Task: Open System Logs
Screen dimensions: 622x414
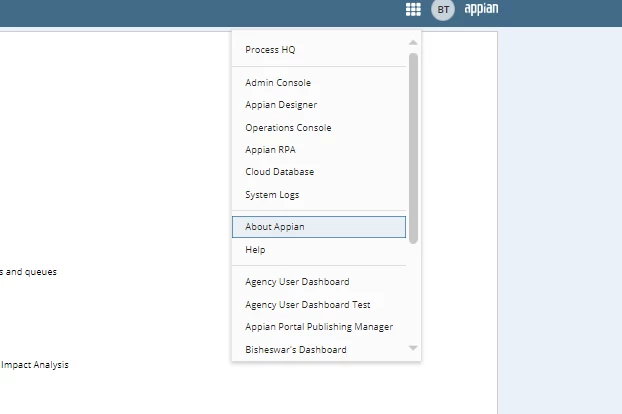Action: 319,195
